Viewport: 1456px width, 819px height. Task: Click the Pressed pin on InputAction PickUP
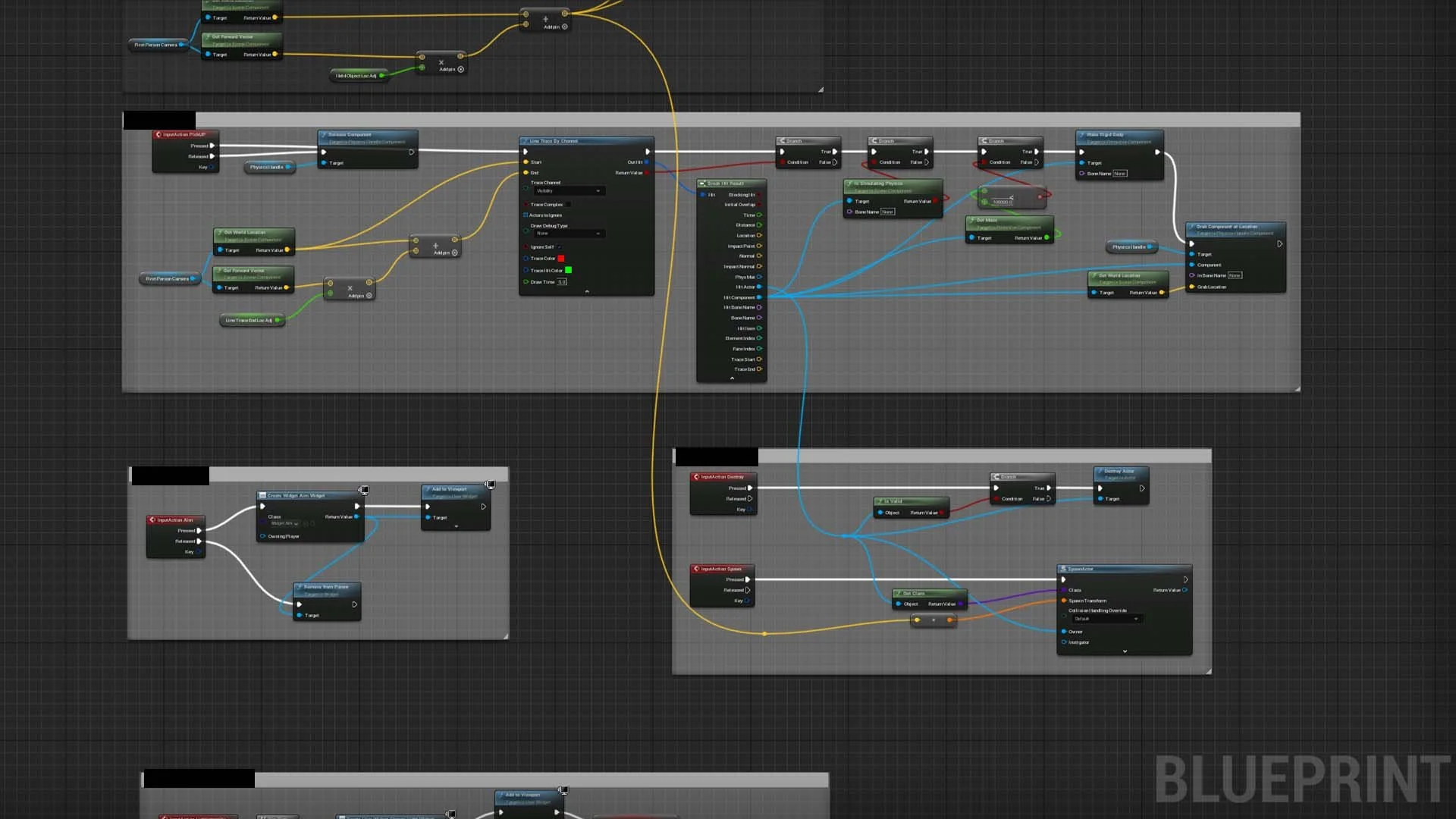[212, 146]
